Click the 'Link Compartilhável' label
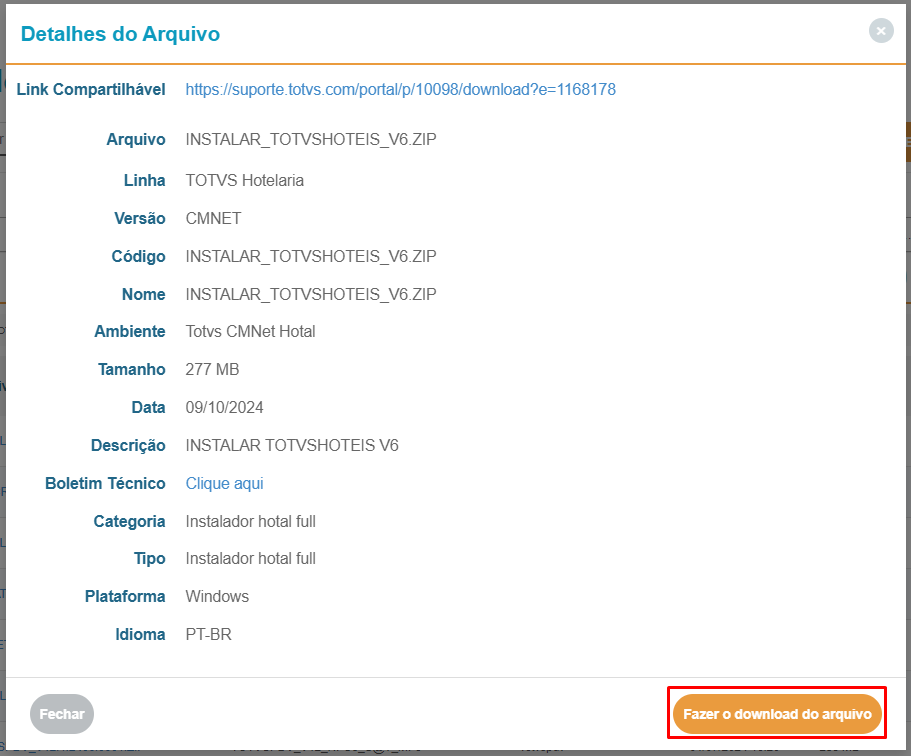The width and height of the screenshot is (911, 756). coord(91,89)
